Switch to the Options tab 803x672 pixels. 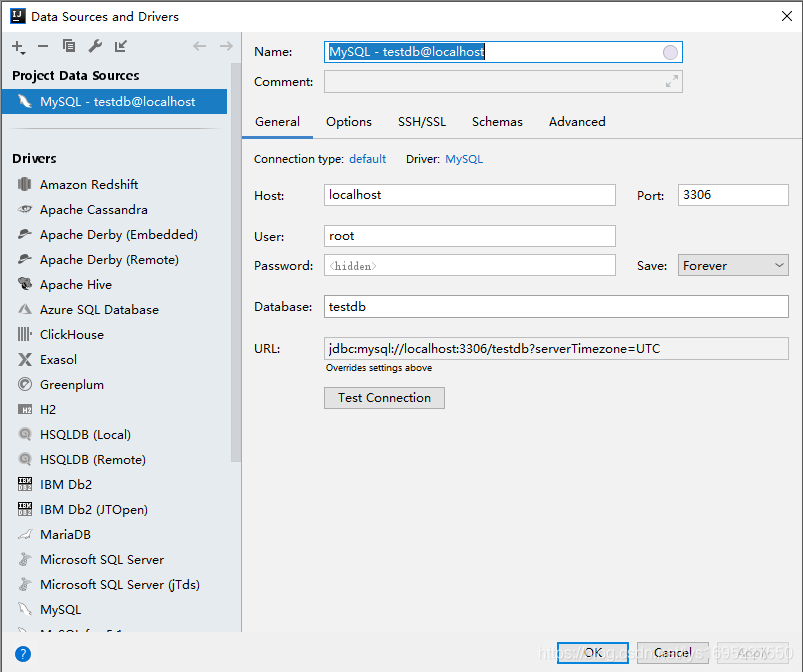tap(349, 122)
